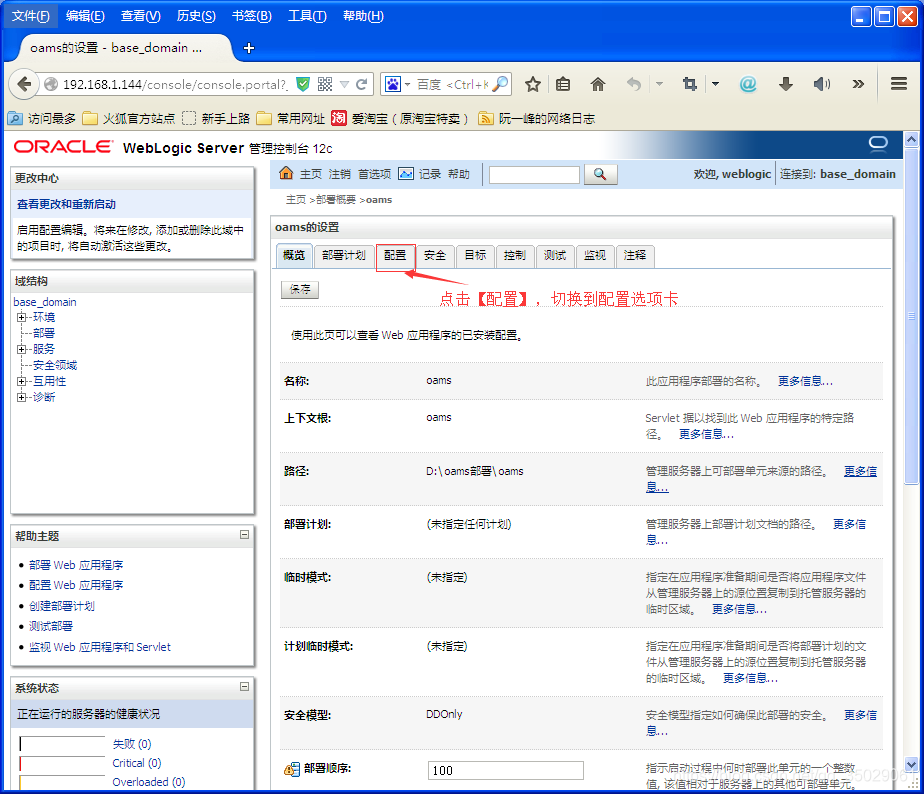Screen dimensions: 924x794
Task: Focus the 部署顺序 input field
Action: tap(506, 770)
